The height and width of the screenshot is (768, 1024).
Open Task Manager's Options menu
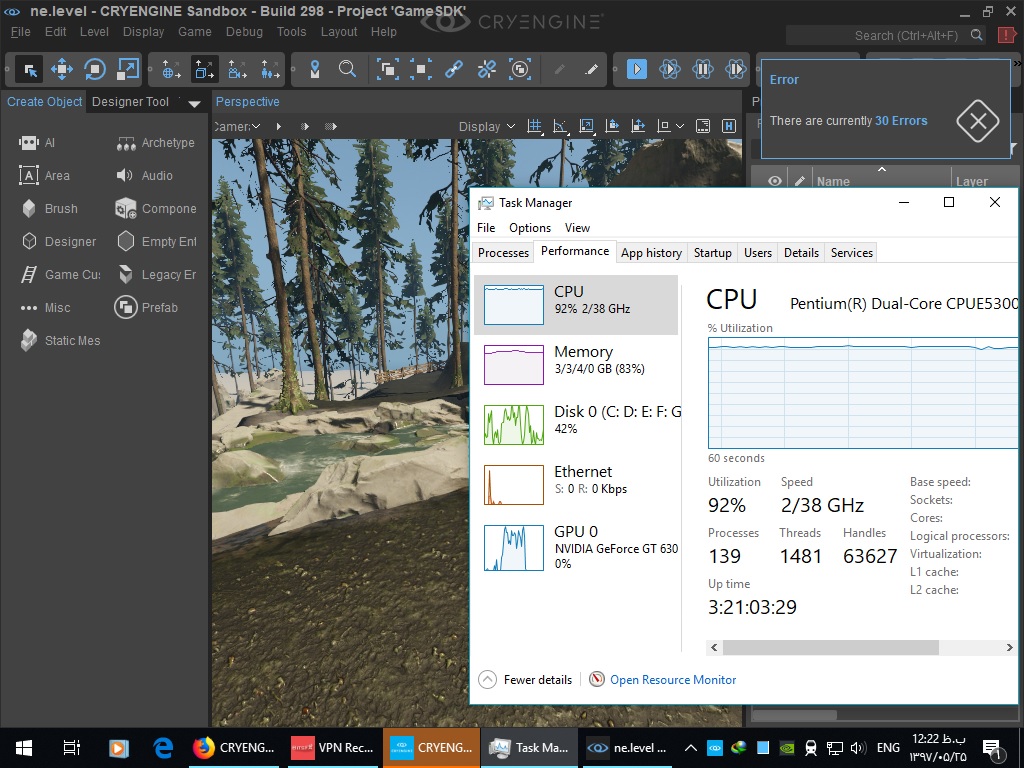(x=530, y=228)
